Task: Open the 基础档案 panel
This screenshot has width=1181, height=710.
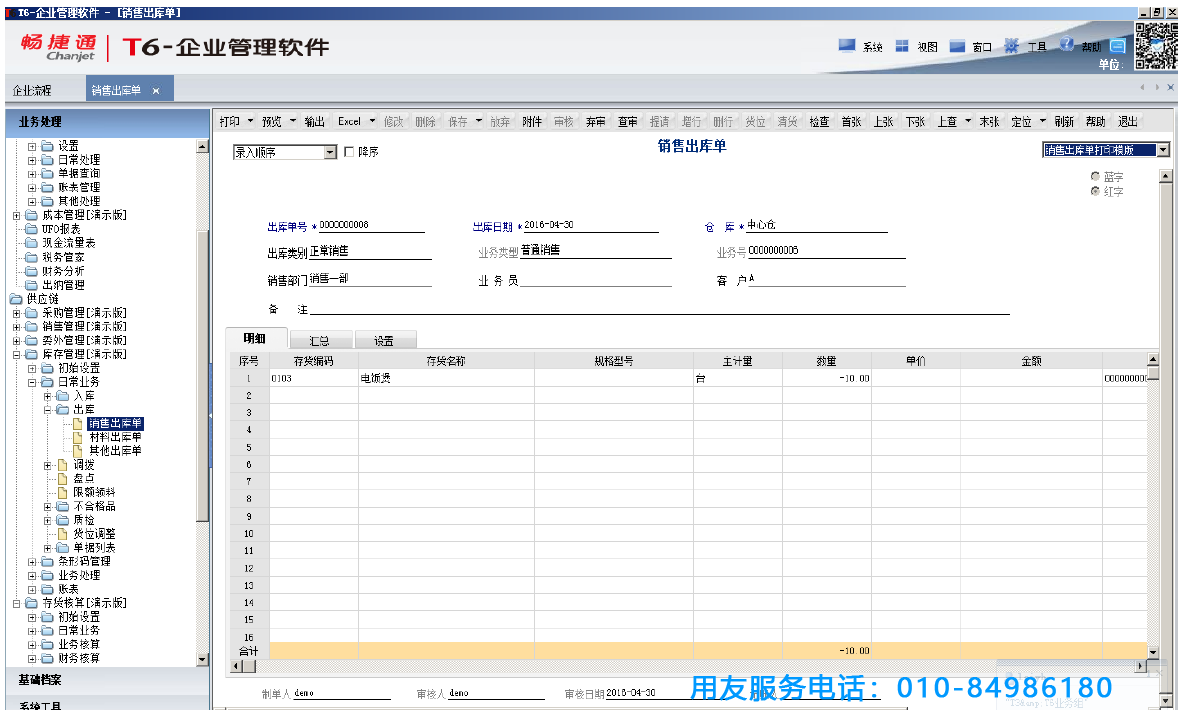Action: (x=107, y=680)
